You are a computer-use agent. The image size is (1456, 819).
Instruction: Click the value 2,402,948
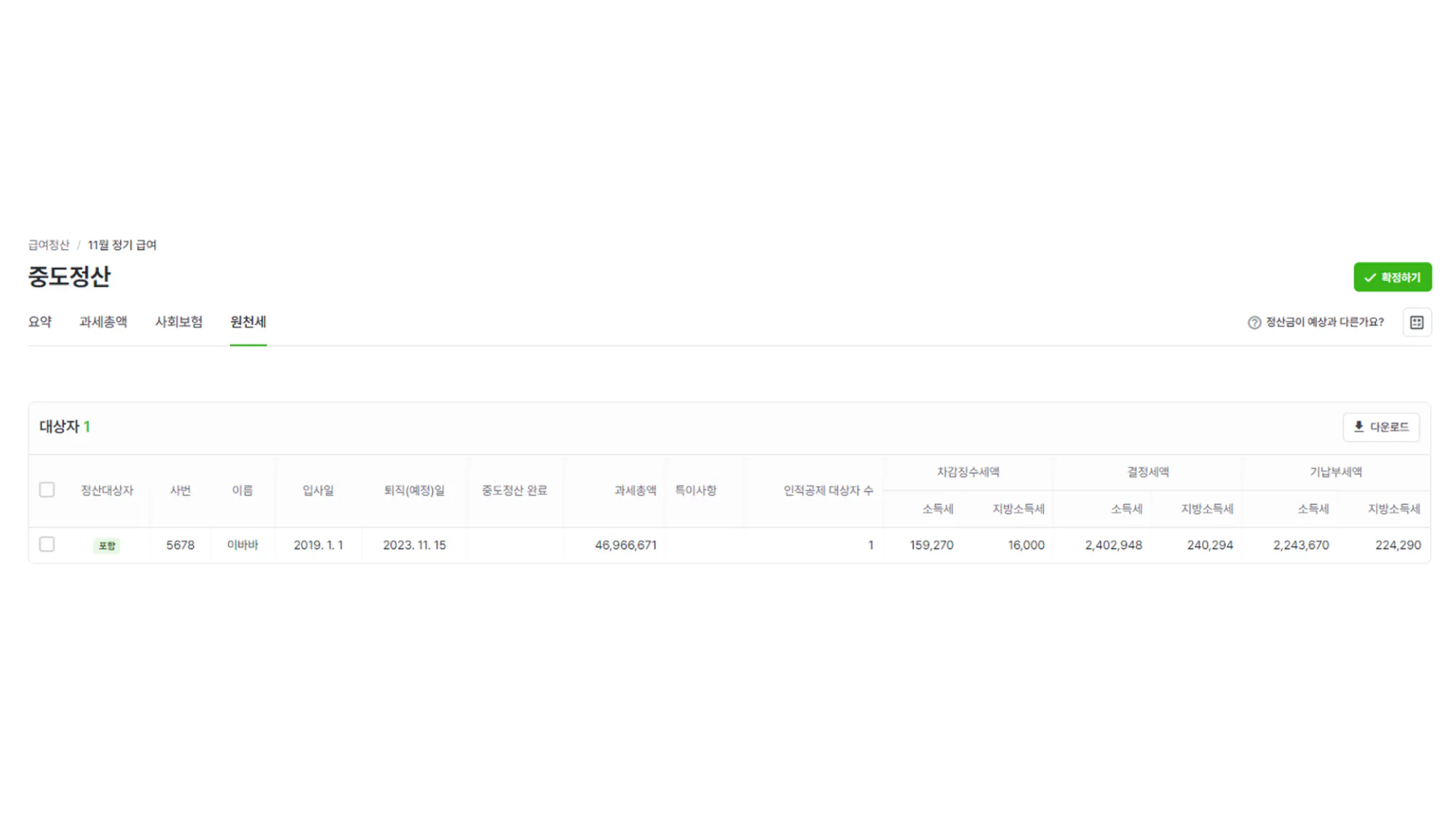[x=1113, y=545]
